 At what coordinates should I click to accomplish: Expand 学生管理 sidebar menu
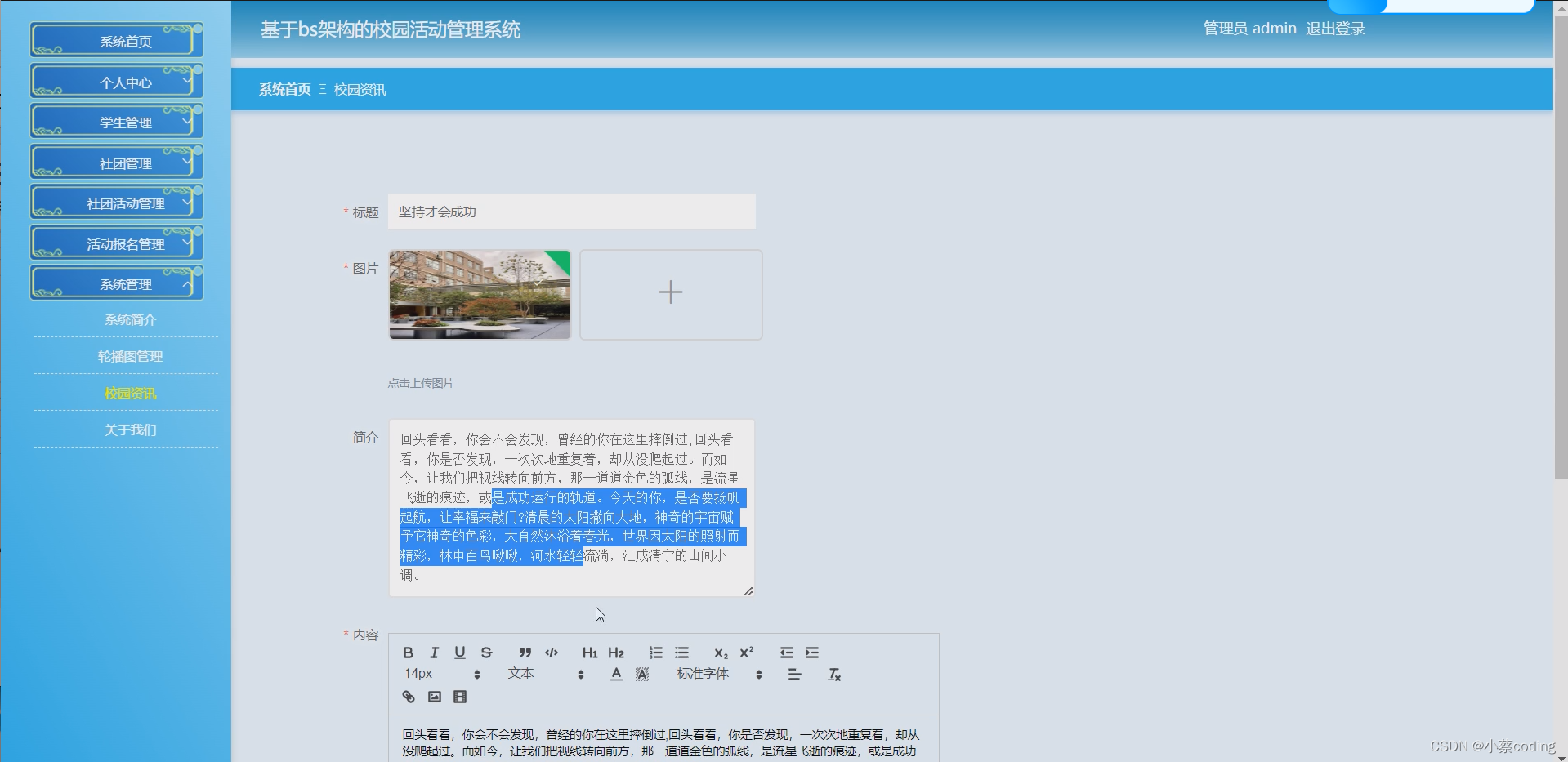(117, 121)
